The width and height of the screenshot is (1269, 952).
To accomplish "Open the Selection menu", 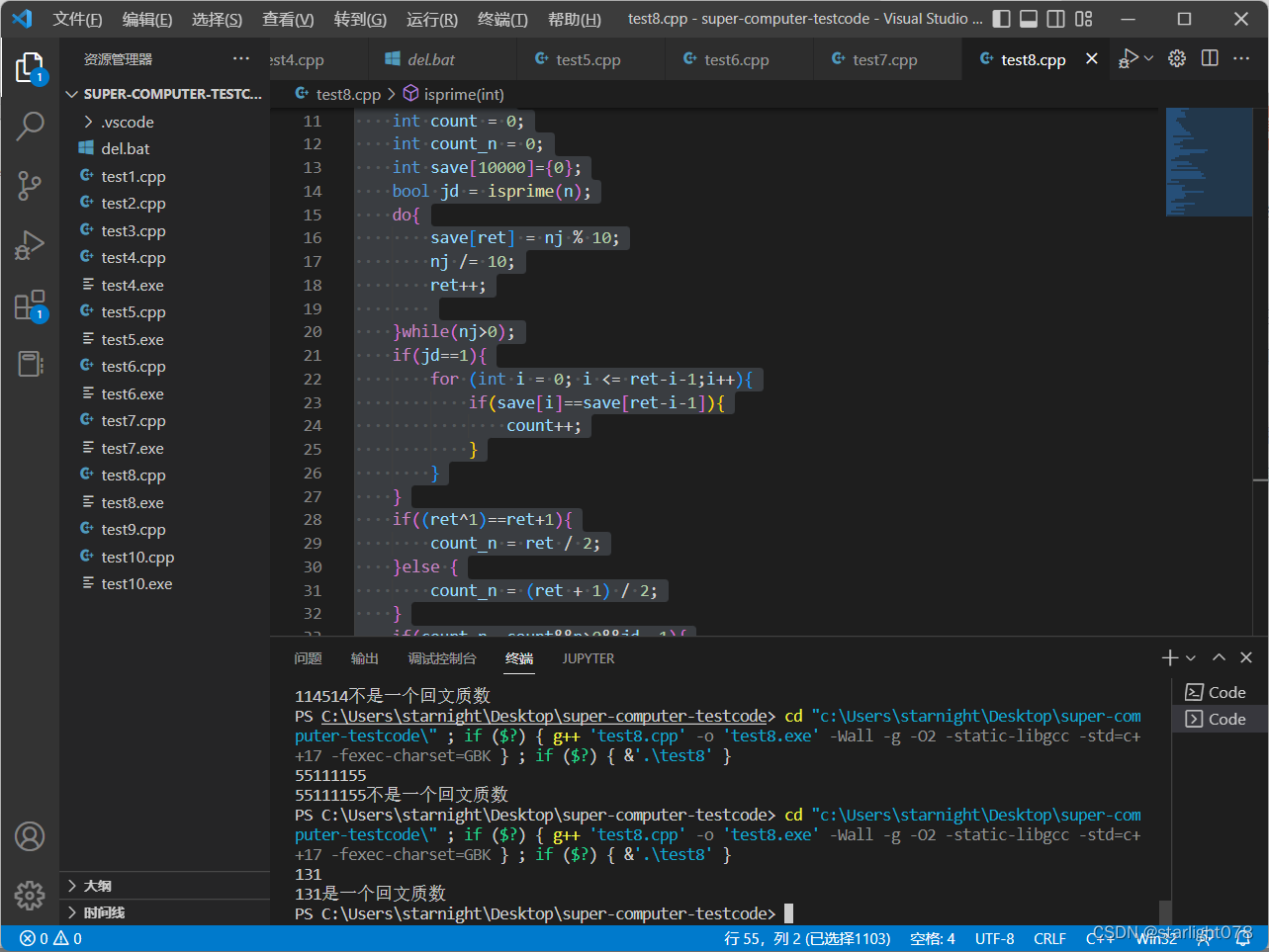I will [x=217, y=19].
